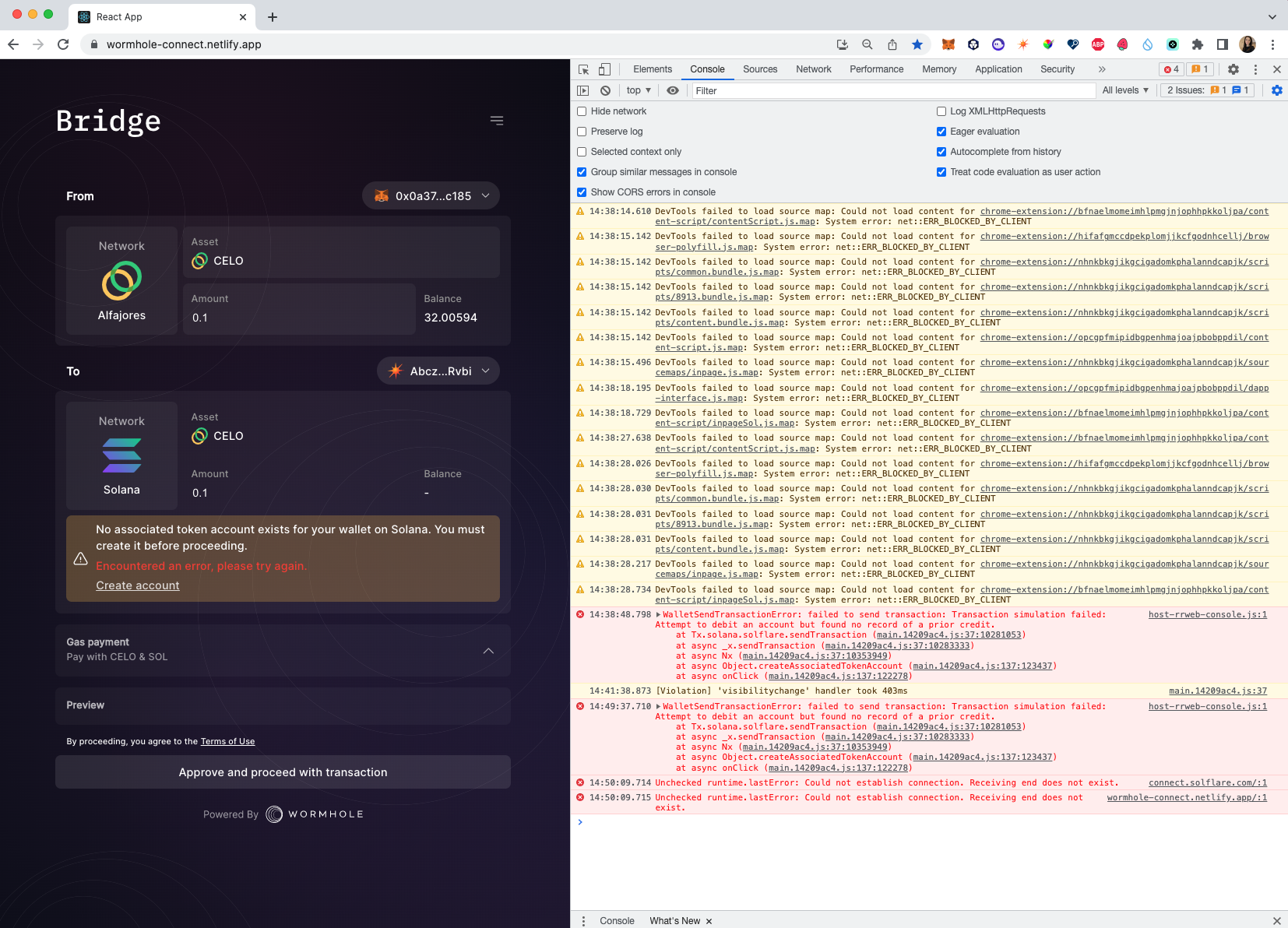The width and height of the screenshot is (1288, 928).
Task: Switch to the Network tab
Action: click(813, 69)
